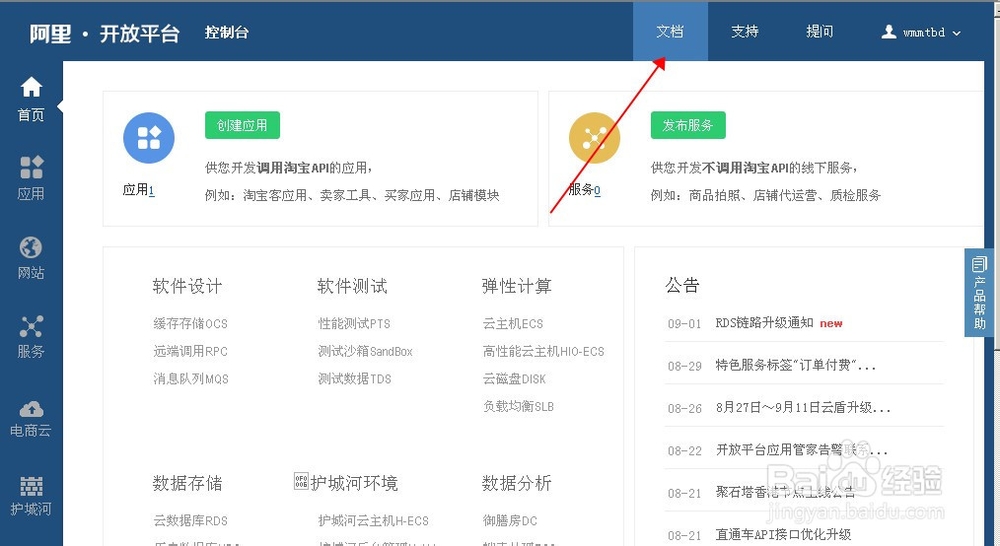1000x546 pixels.
Task: Click the 应用 count link 1
Action: tap(151, 190)
